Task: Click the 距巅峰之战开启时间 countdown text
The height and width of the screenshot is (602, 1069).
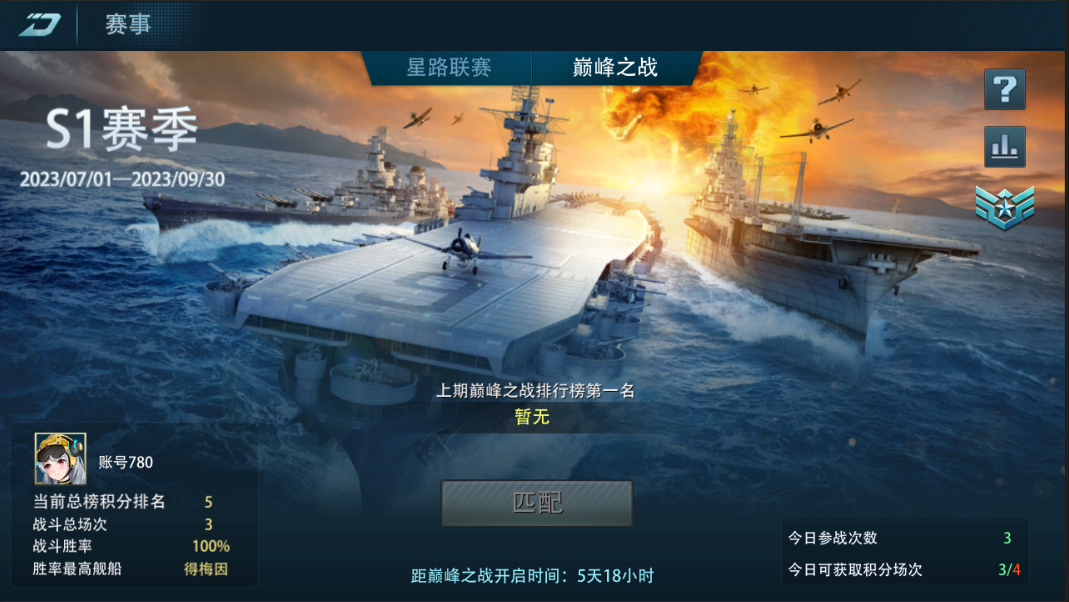Action: click(532, 576)
